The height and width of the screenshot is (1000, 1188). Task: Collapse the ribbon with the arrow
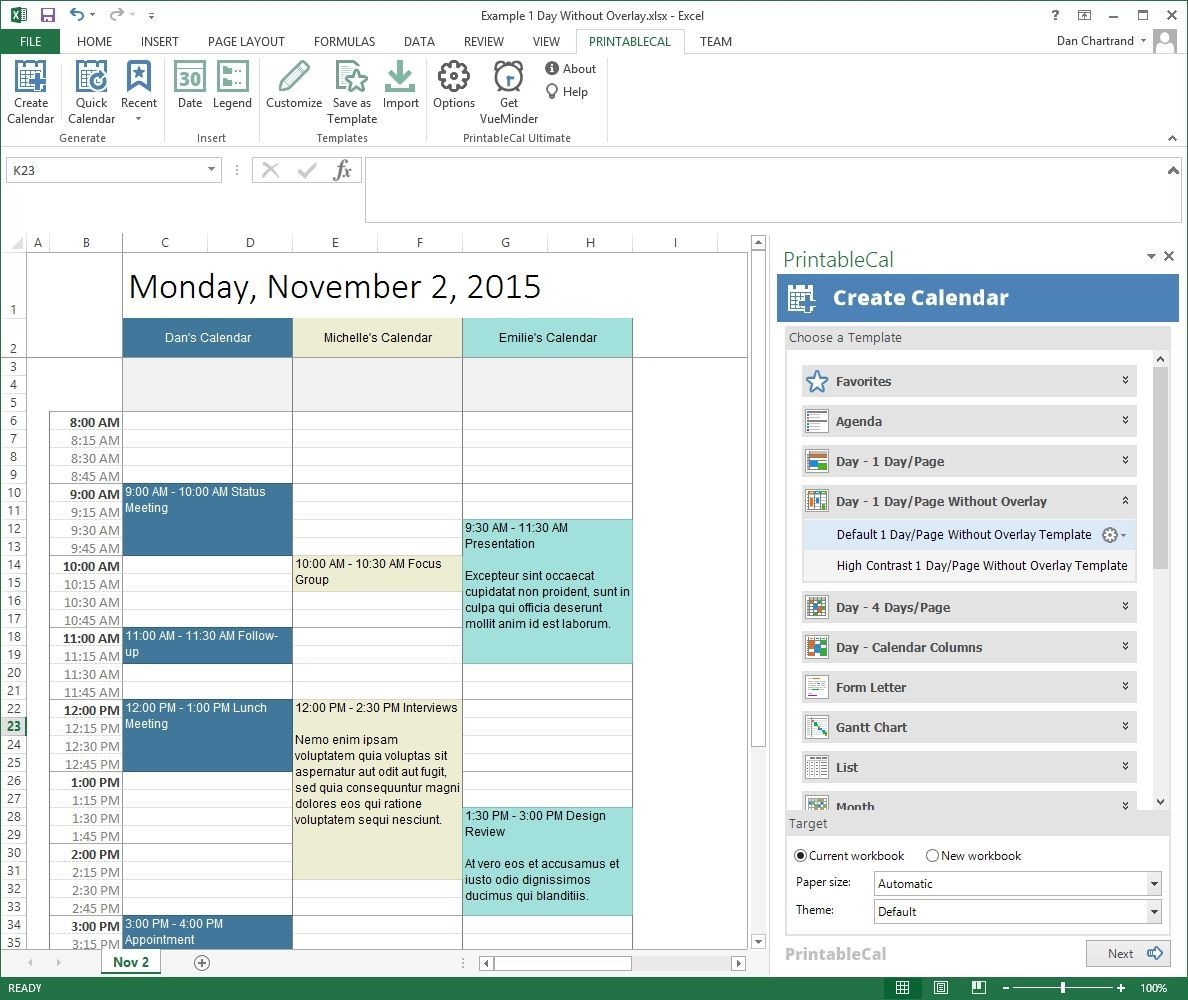click(1172, 138)
